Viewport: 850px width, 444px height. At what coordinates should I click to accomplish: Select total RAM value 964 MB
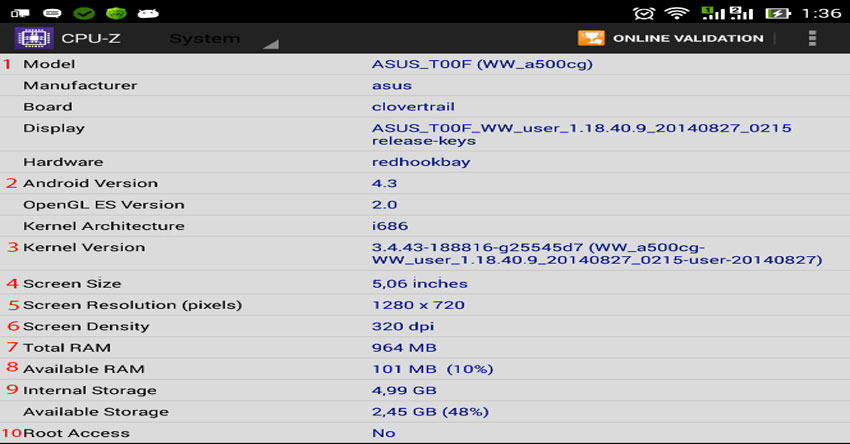pos(404,348)
